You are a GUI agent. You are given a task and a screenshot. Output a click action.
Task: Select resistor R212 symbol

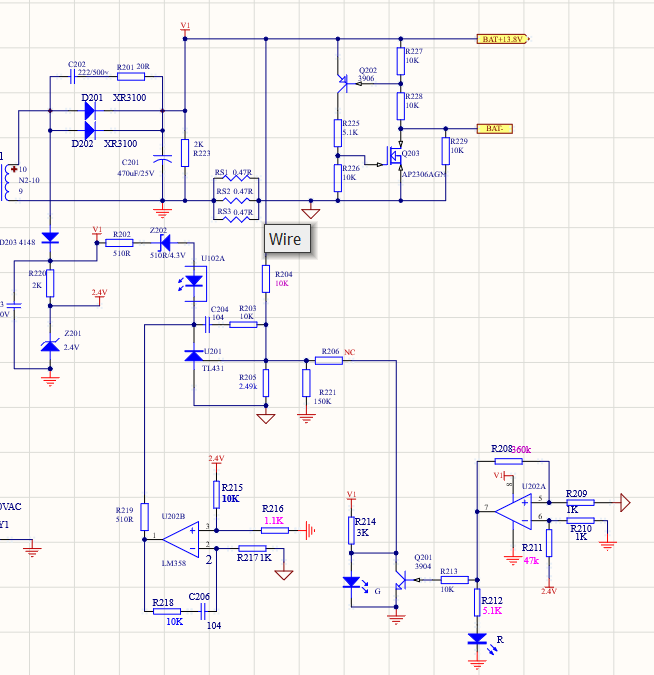[x=477, y=602]
